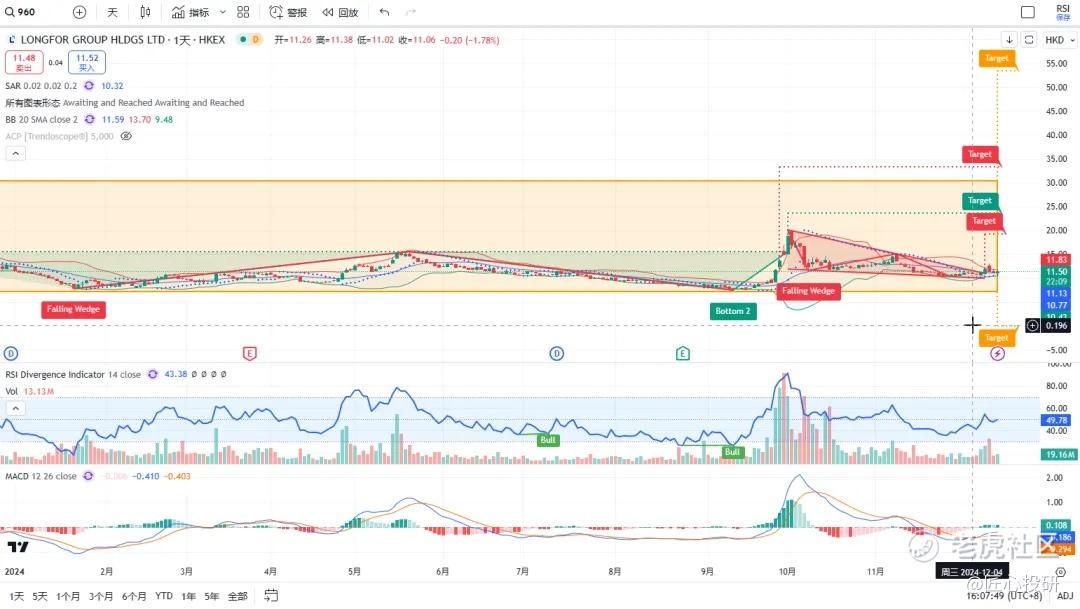Click the left red Falling Wedge label
The width and height of the screenshot is (1080, 609).
(73, 309)
